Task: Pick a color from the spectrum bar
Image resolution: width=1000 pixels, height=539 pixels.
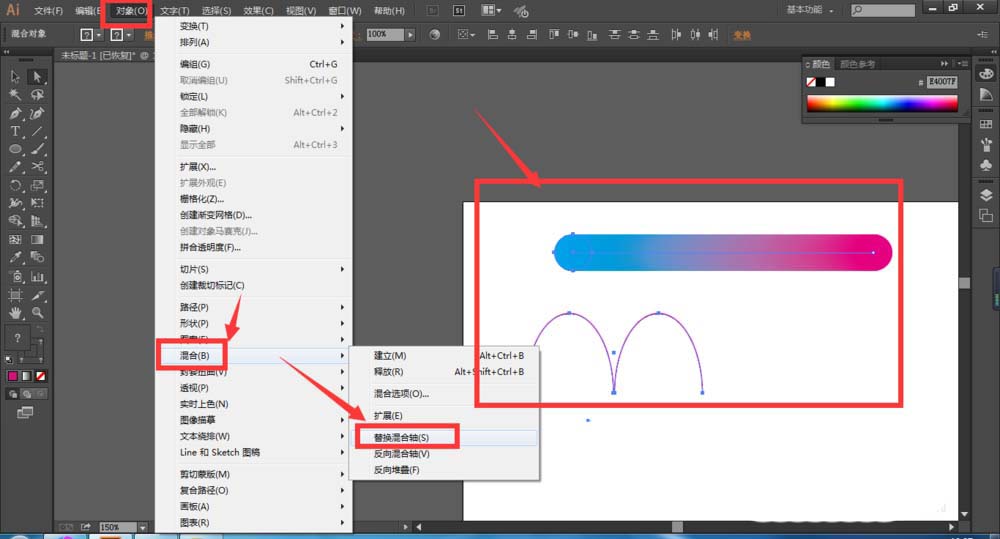Action: 881,103
